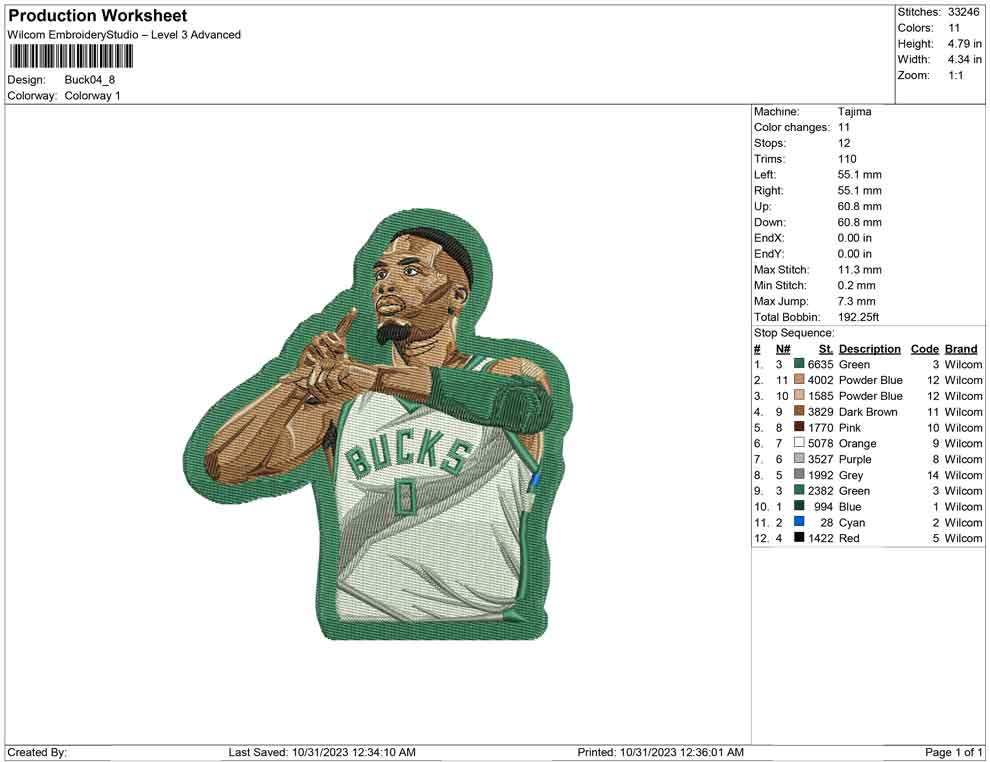Click the Wilcom EmbroideryStudio subtitle

124,35
